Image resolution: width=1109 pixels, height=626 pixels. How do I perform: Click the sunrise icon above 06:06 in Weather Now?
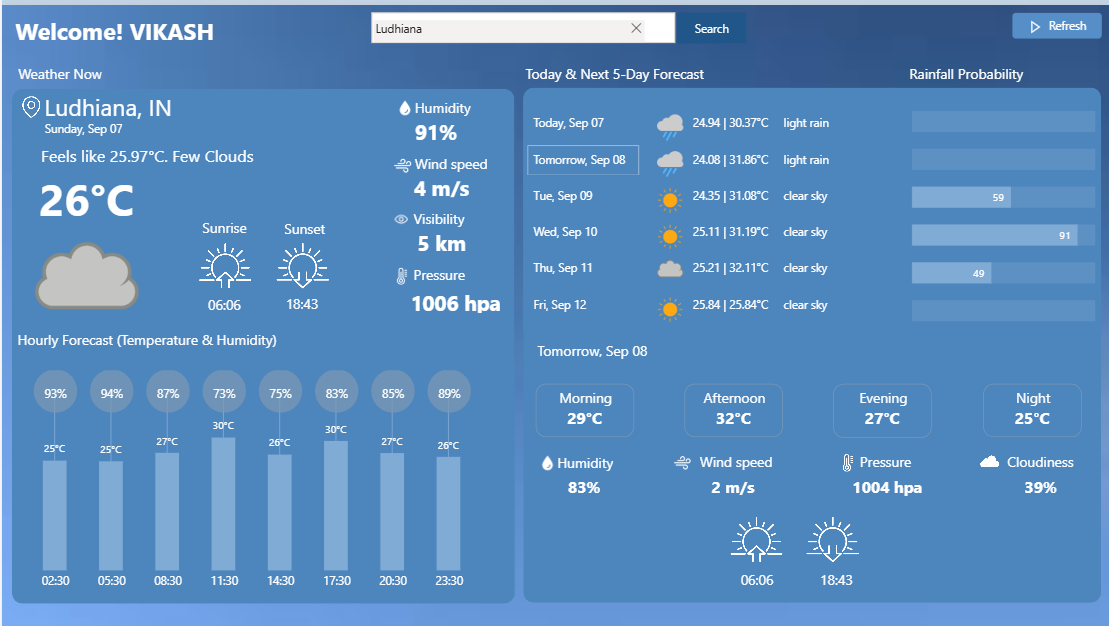tap(224, 267)
